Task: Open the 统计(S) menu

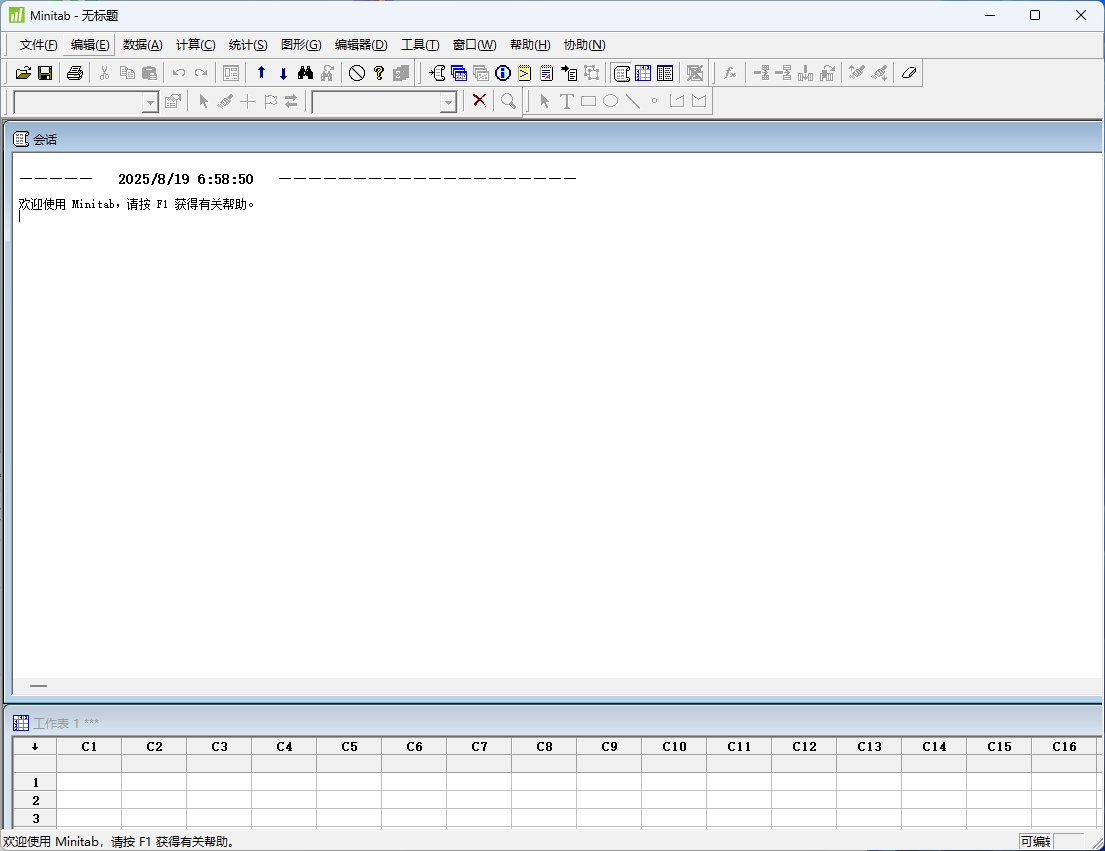Action: click(248, 44)
